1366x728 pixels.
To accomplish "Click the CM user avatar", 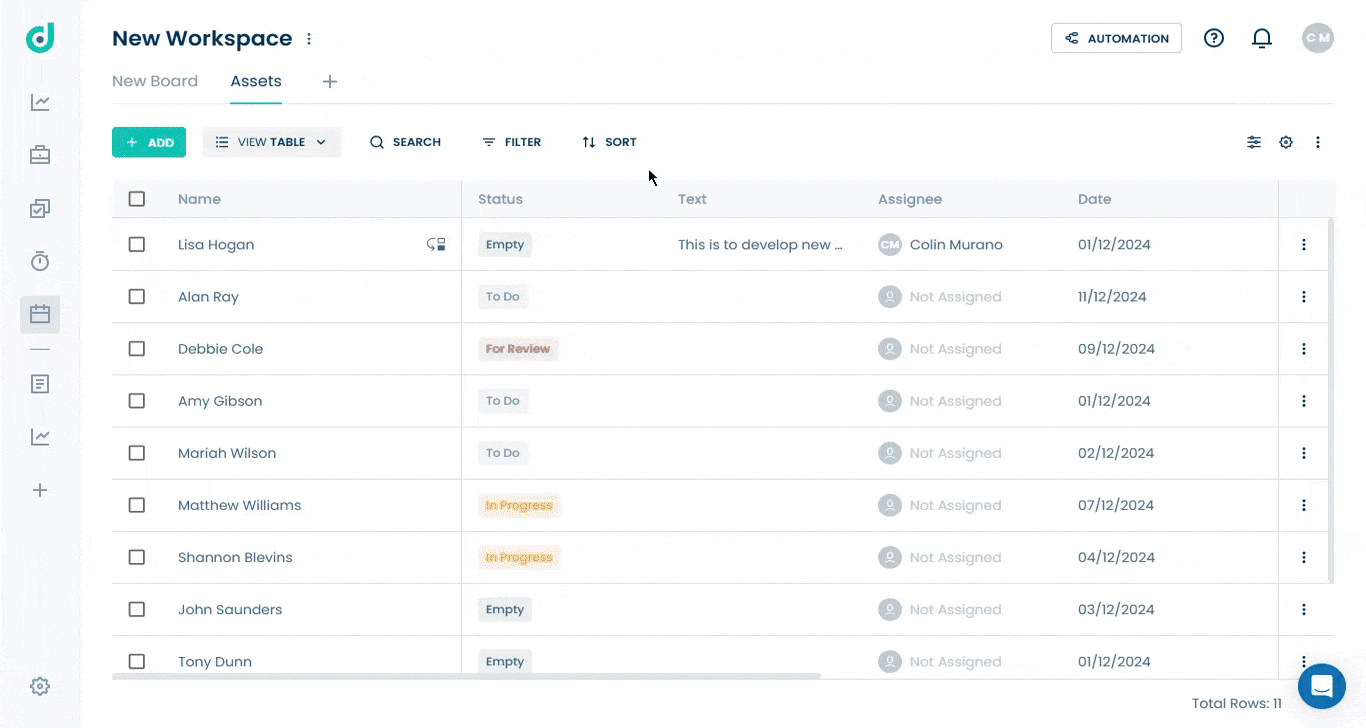I will click(1318, 38).
